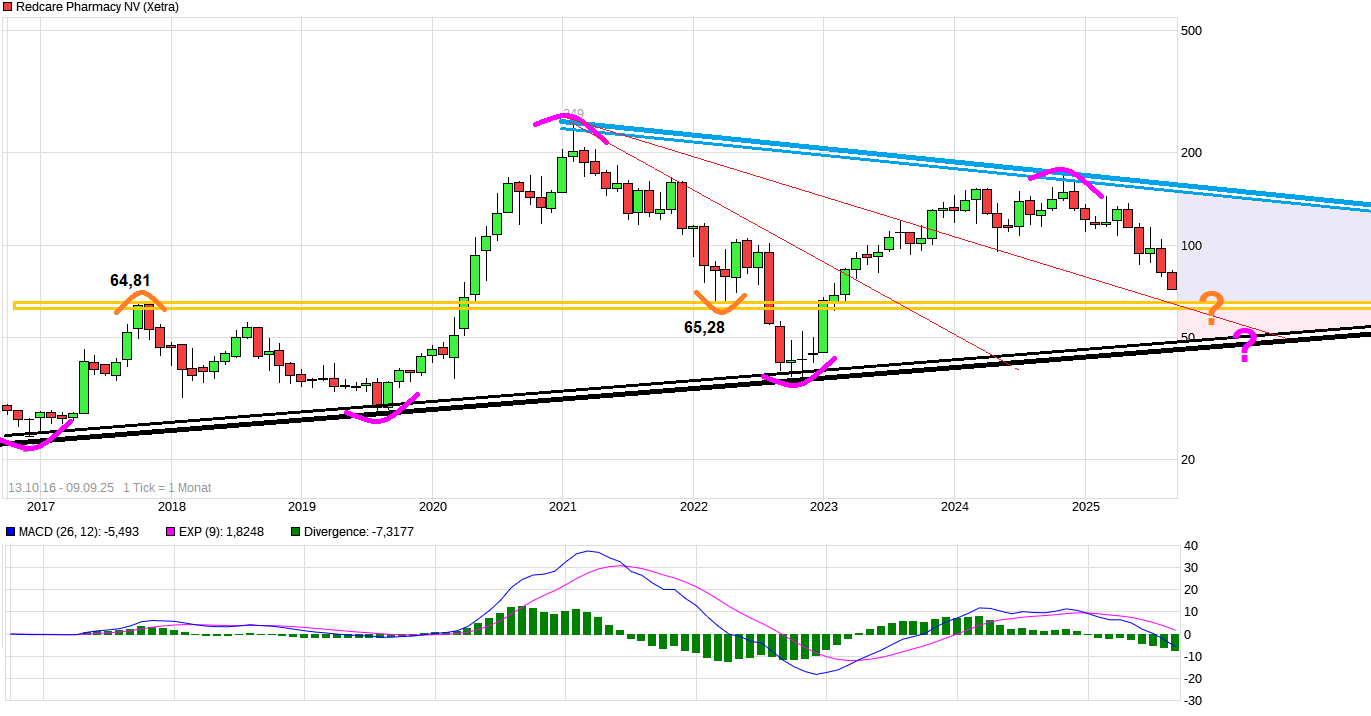Click the magenta arc at the 2021 peak
1371x716 pixels.
pos(572,127)
